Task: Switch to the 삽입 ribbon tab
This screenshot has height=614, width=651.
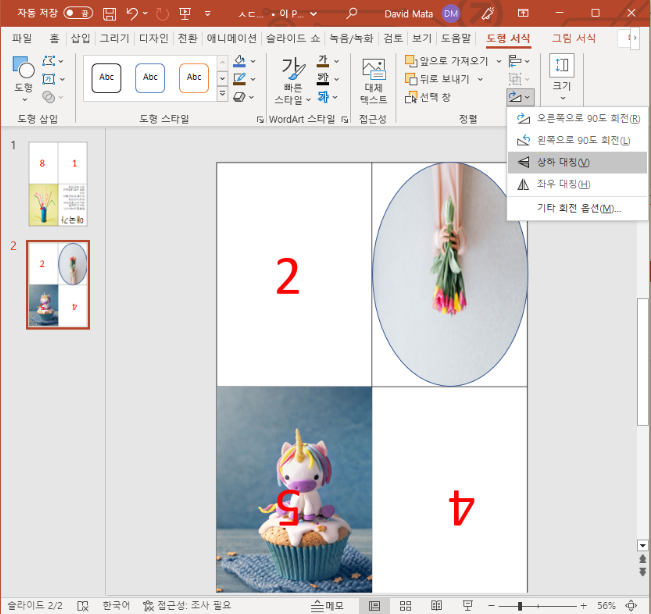Action: pyautogui.click(x=80, y=39)
